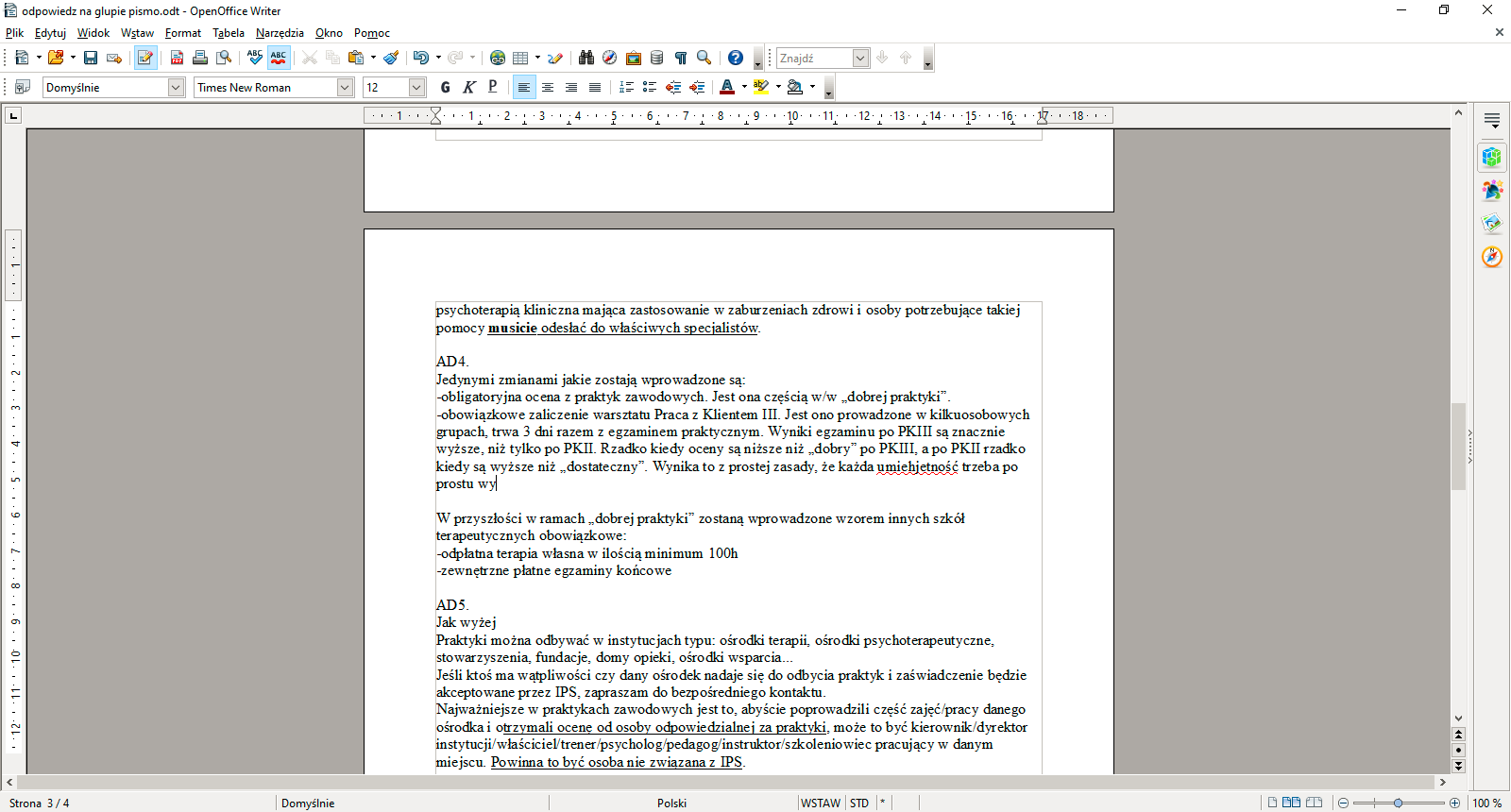Open the Font Color dropdown arrow

(x=744, y=87)
